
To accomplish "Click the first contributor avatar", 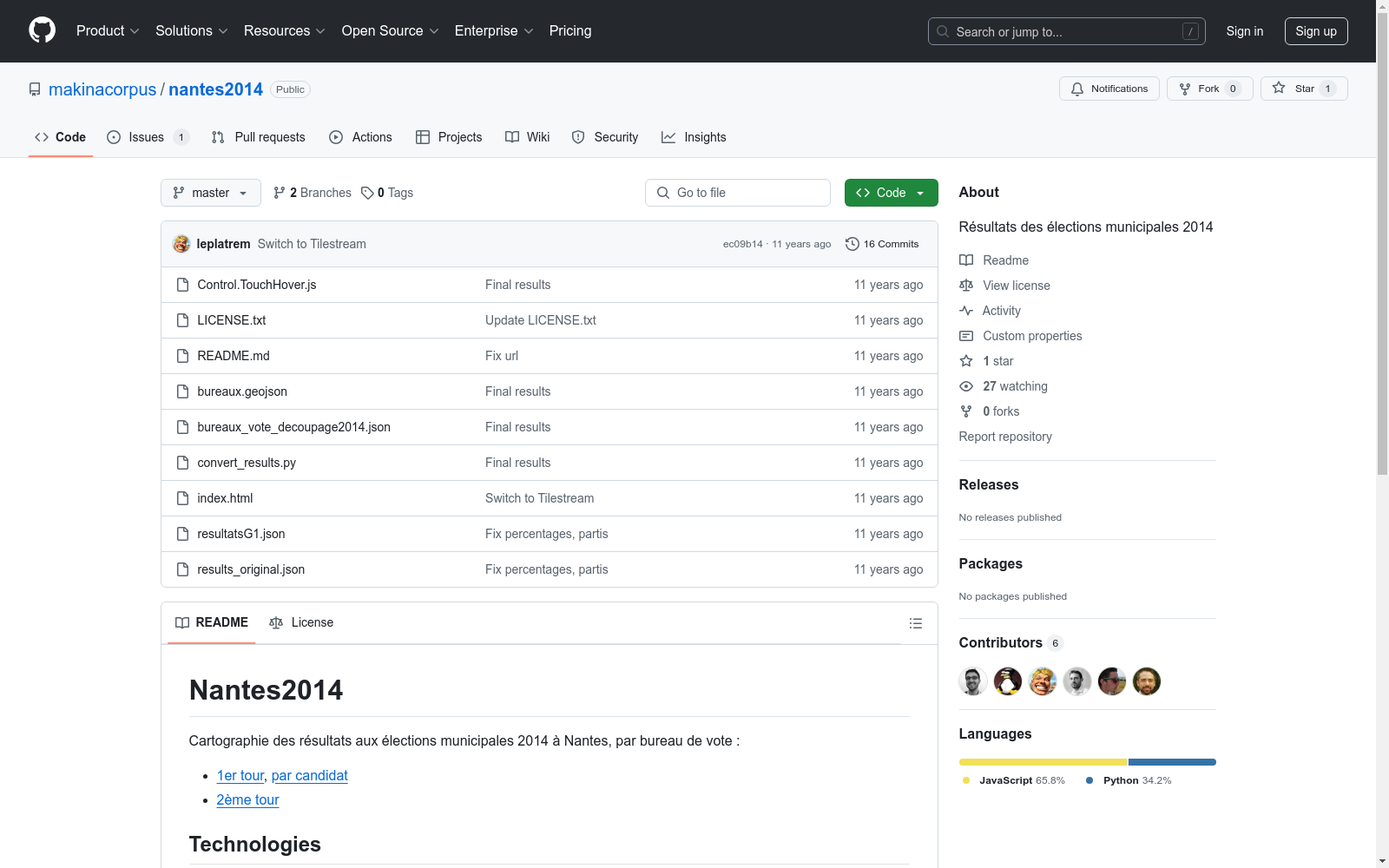I will coord(973,681).
